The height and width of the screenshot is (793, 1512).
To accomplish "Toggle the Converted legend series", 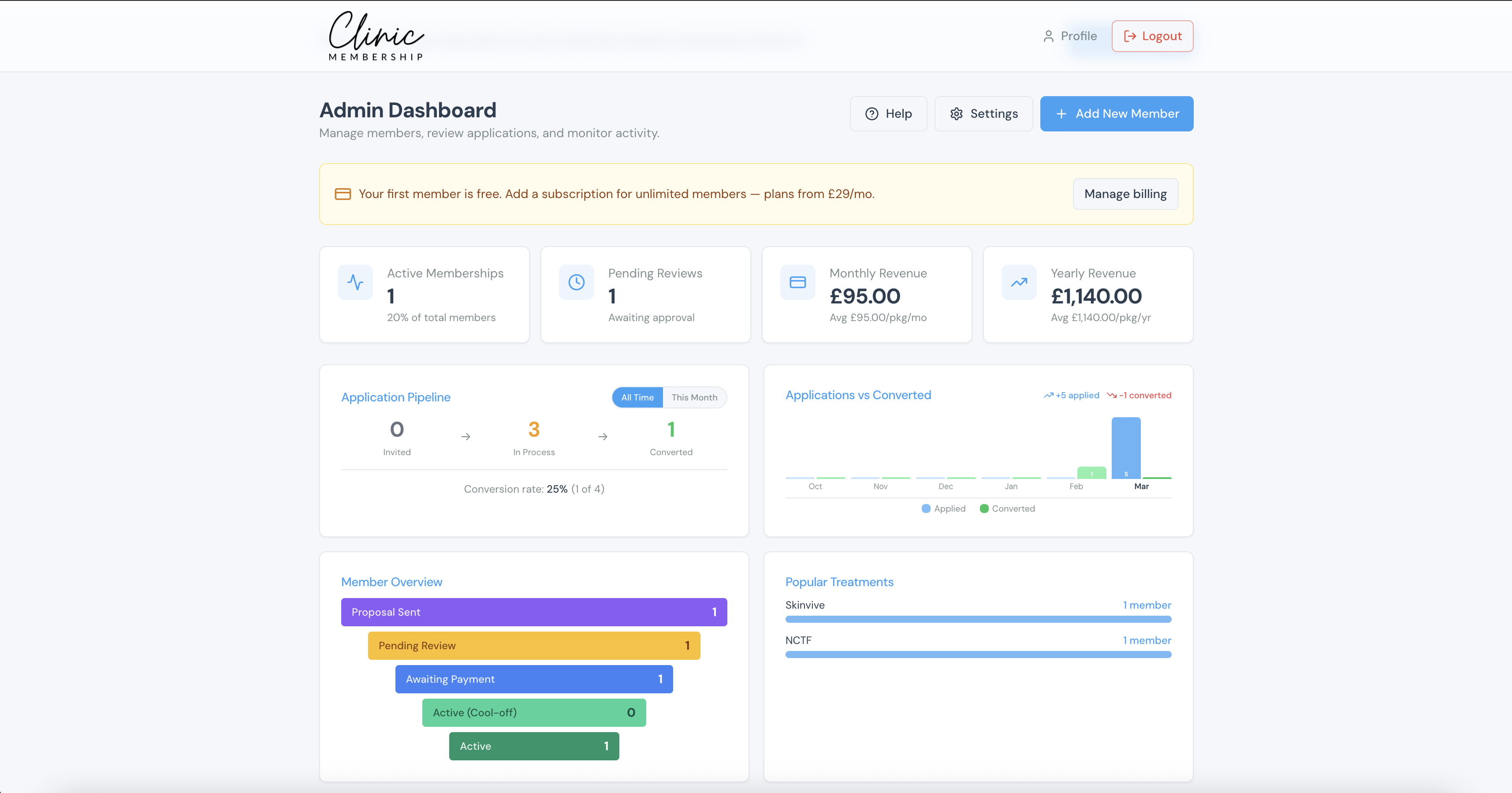I will point(1007,509).
